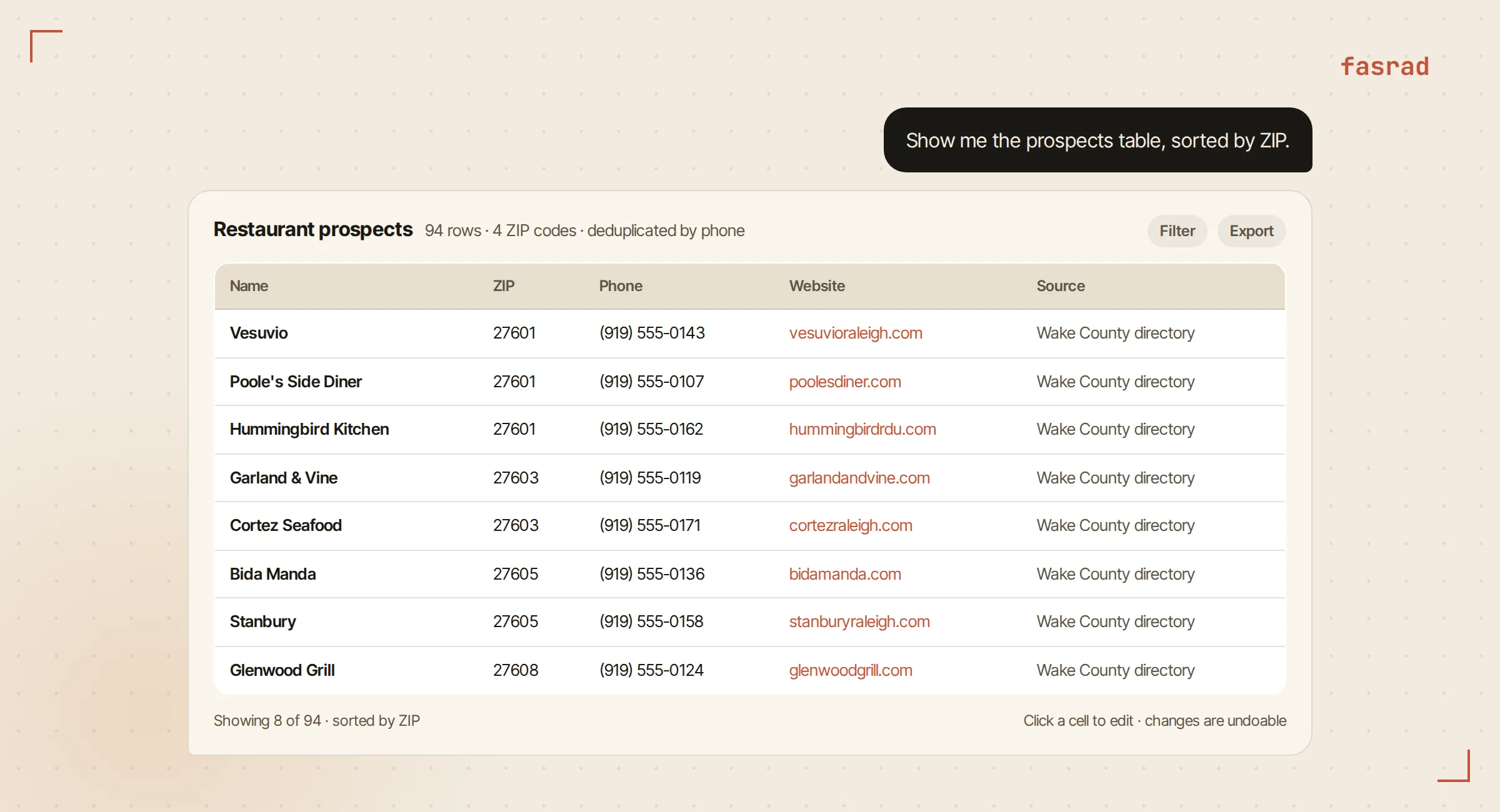The height and width of the screenshot is (812, 1500).
Task: Click the prospects table chat message bubble
Action: (x=1097, y=140)
